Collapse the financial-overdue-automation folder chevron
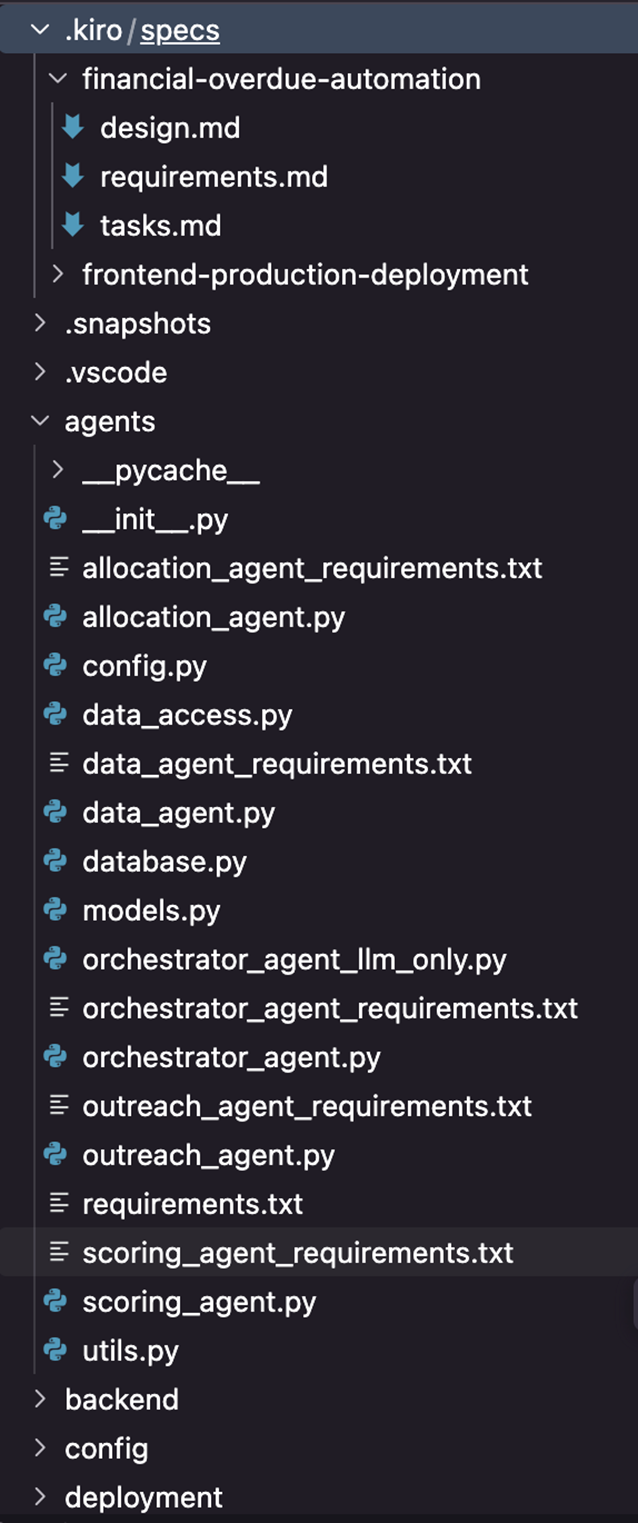Screen dimensions: 638x1523 click(x=59, y=79)
